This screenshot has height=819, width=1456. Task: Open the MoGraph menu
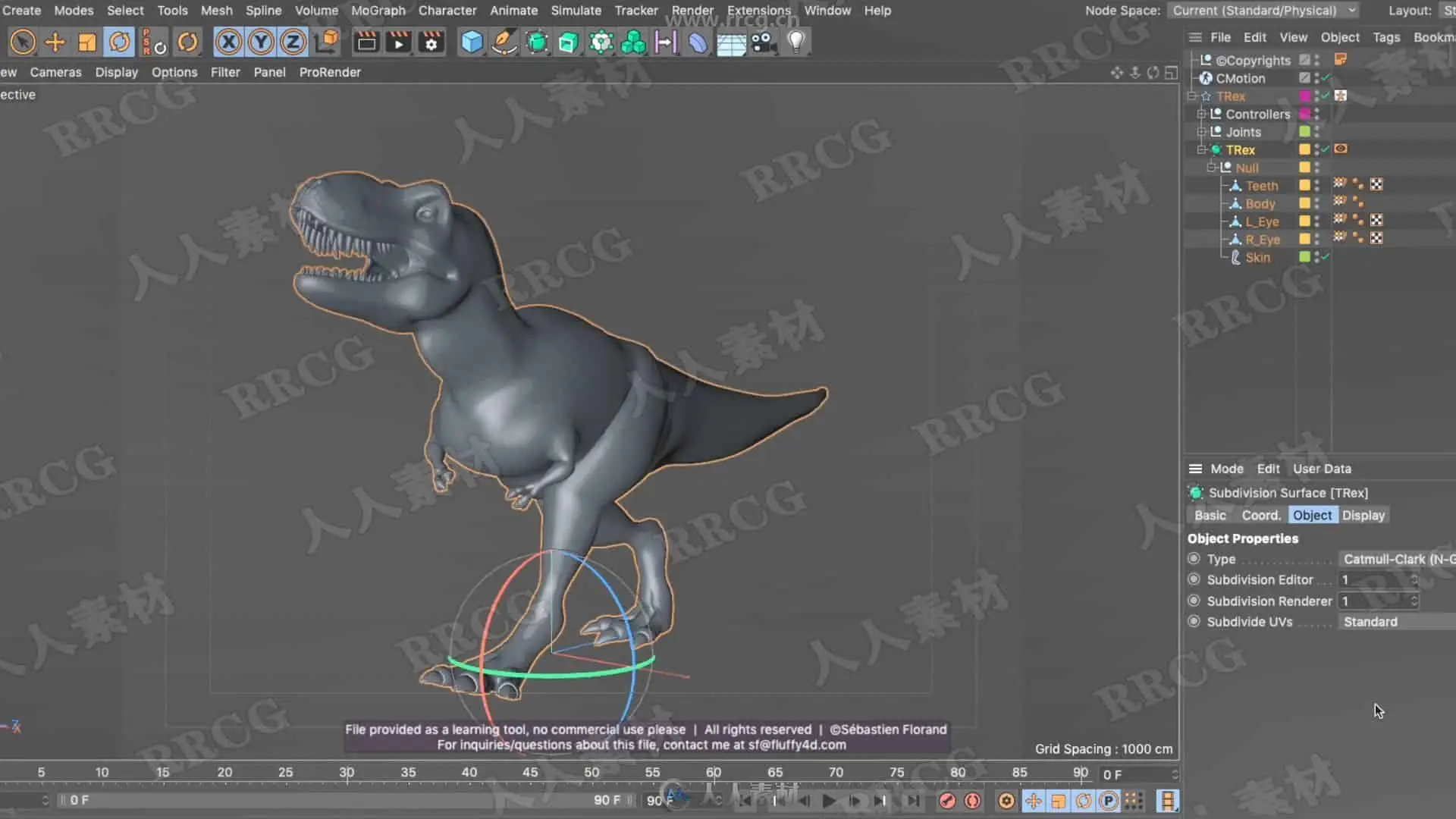click(x=378, y=11)
